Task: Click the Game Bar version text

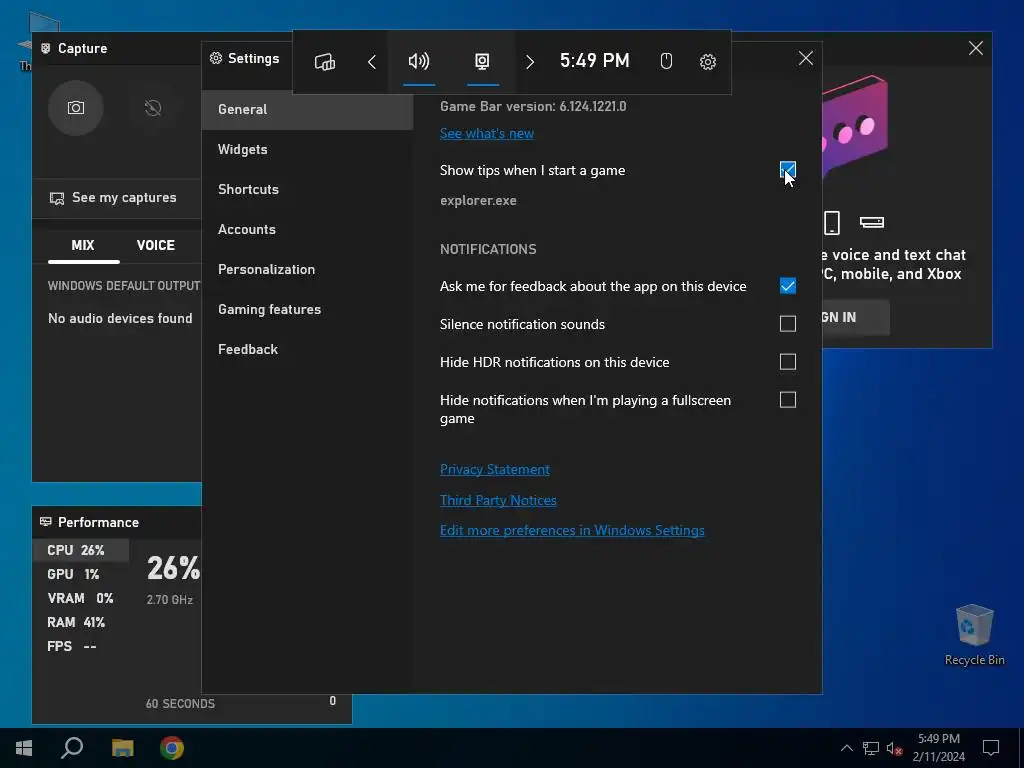Action: click(x=533, y=106)
